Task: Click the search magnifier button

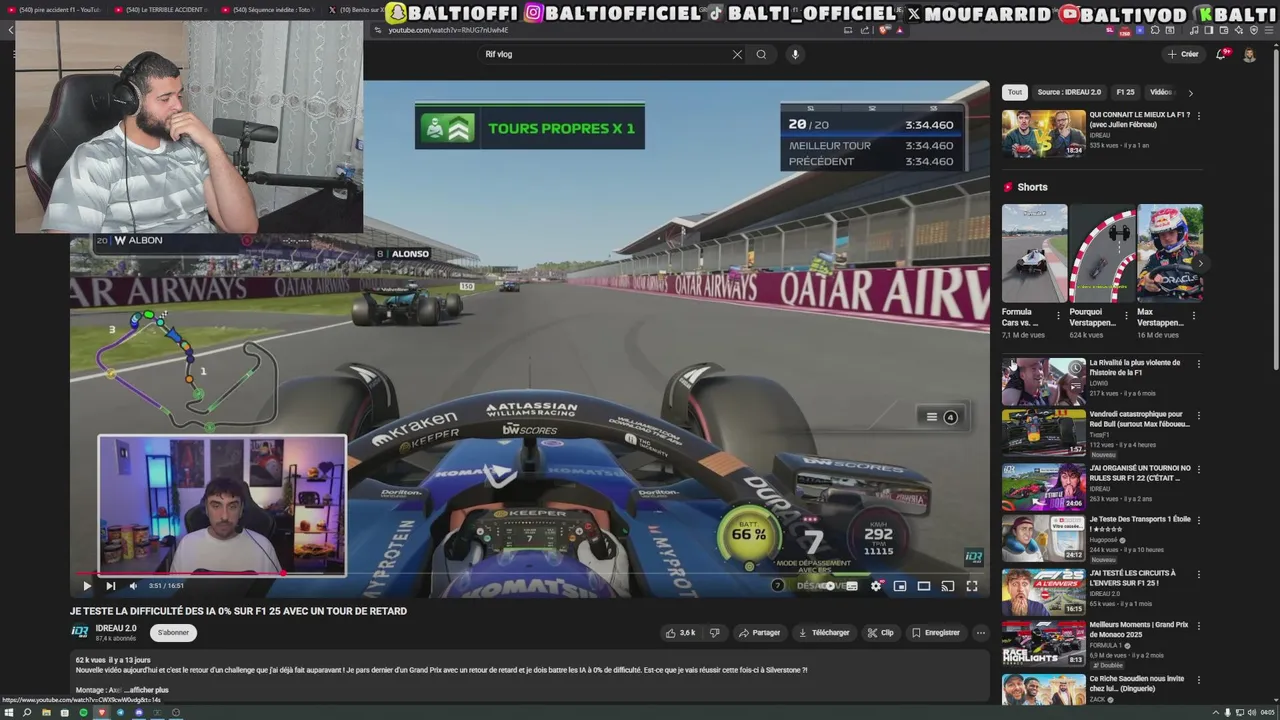Action: (x=761, y=54)
